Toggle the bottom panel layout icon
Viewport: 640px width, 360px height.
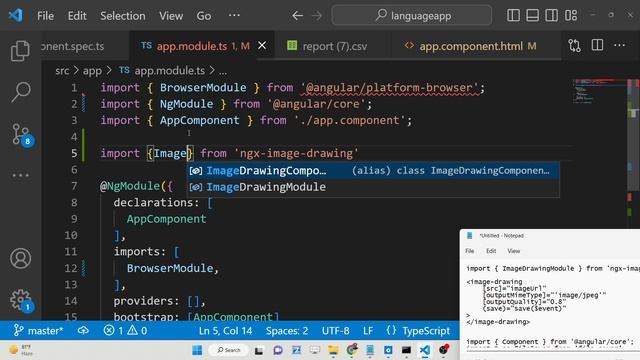(x=532, y=16)
